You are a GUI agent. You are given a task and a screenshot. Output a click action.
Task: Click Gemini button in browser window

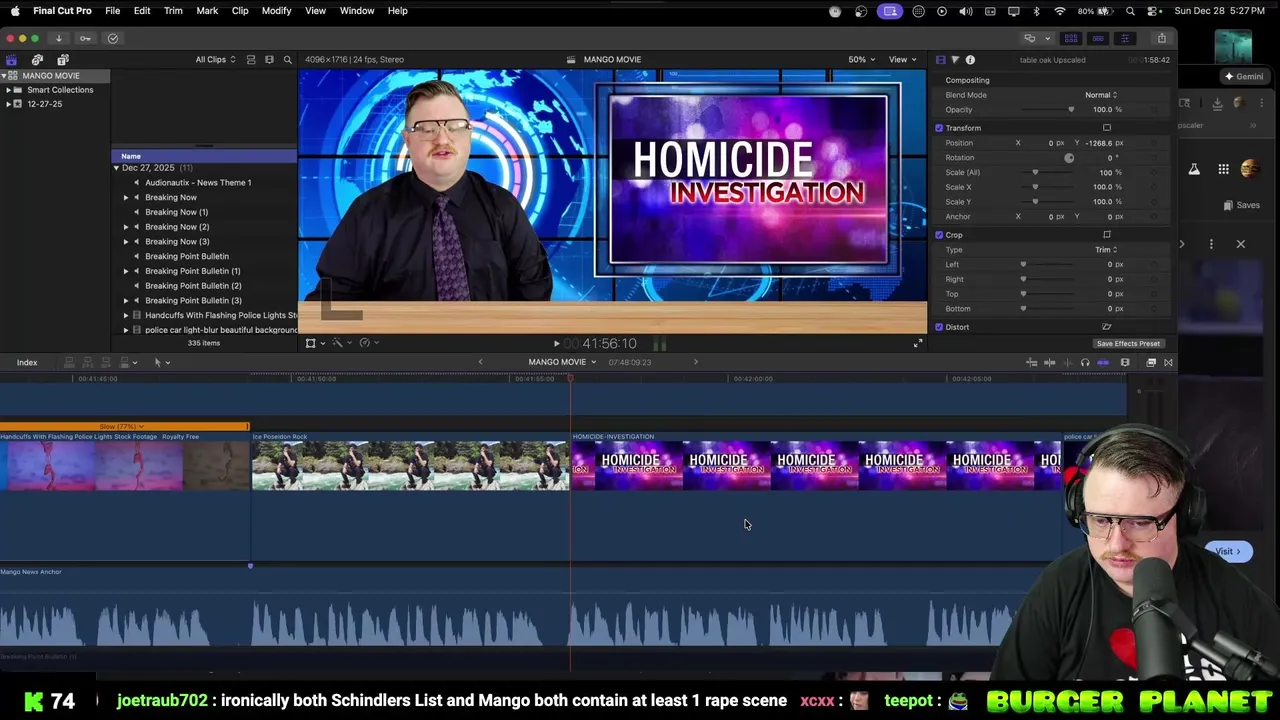coord(1244,77)
